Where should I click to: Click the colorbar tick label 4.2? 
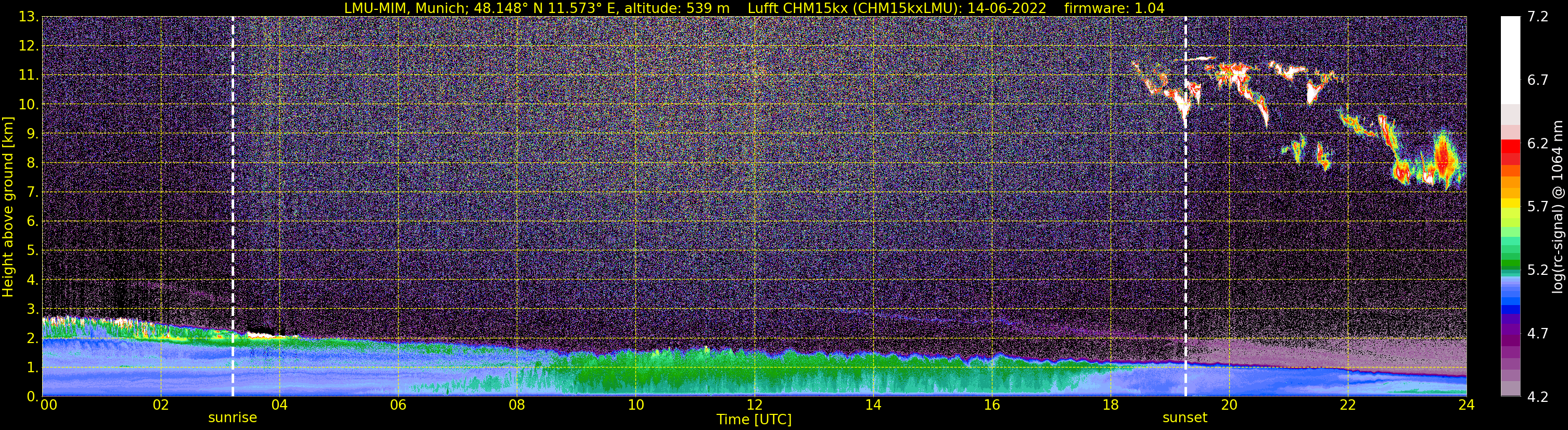click(x=1538, y=397)
